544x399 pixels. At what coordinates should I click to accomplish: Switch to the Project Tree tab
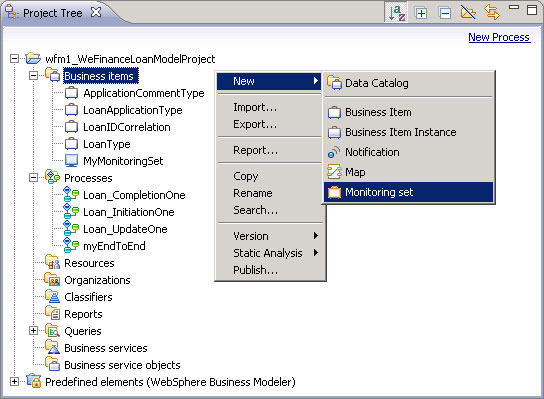[x=53, y=13]
